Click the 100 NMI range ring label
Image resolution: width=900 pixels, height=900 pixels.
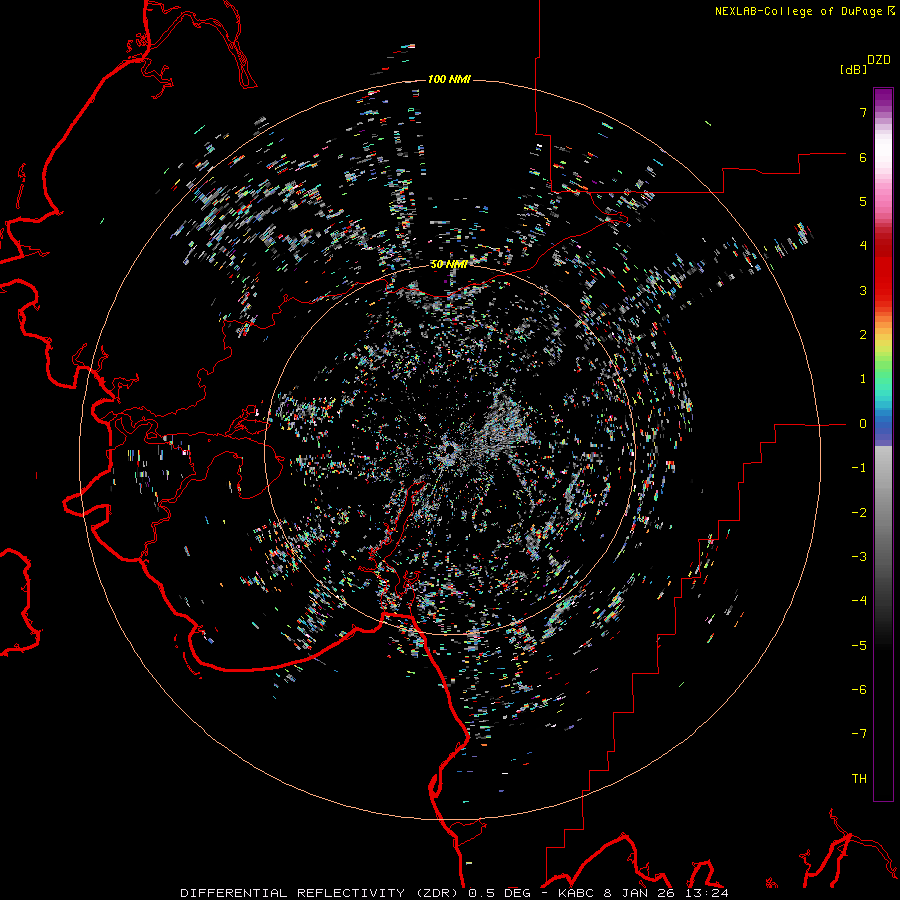[449, 79]
